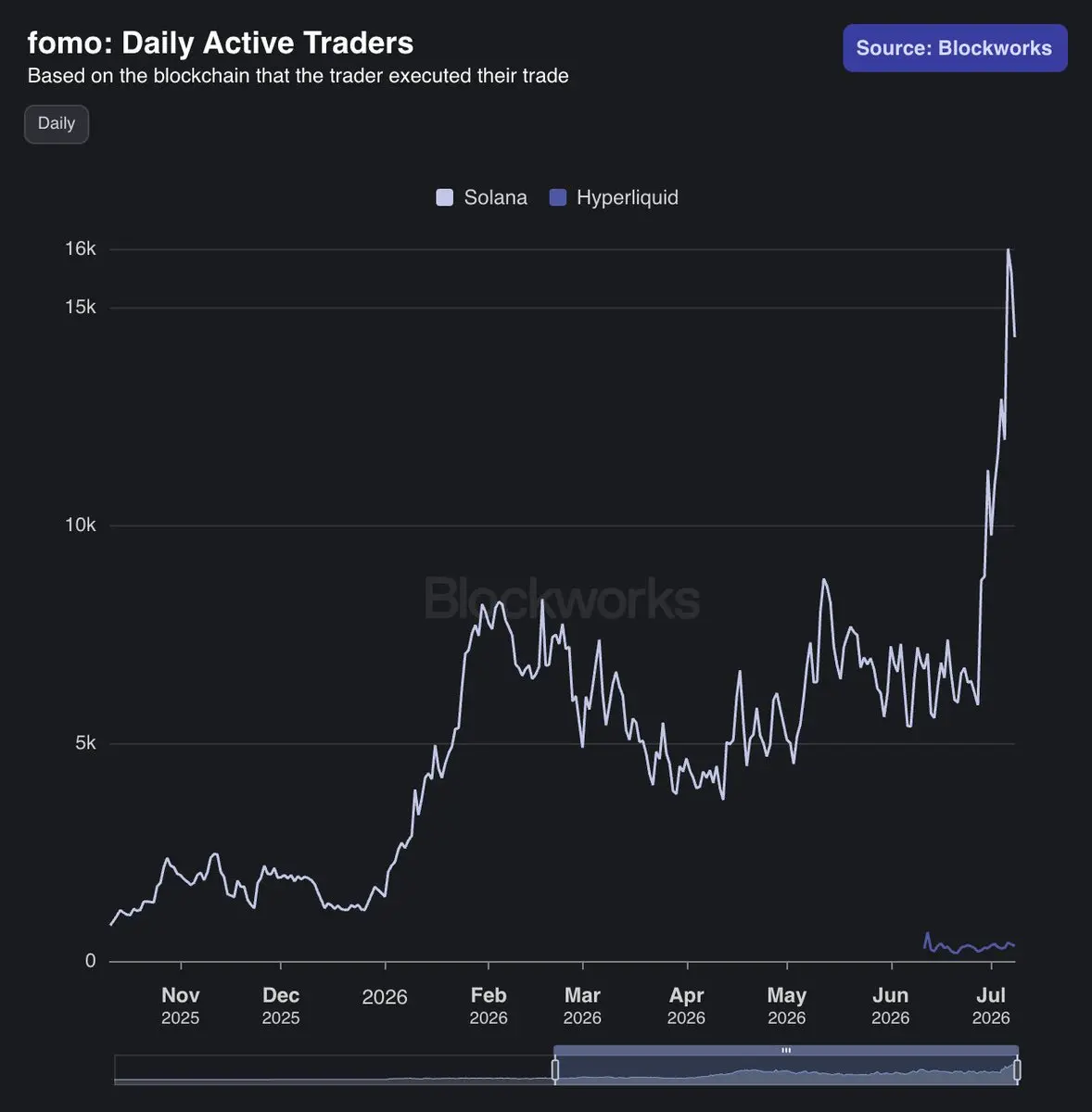
Task: Click the Blockworks watermark in the chart center
Action: tap(563, 599)
